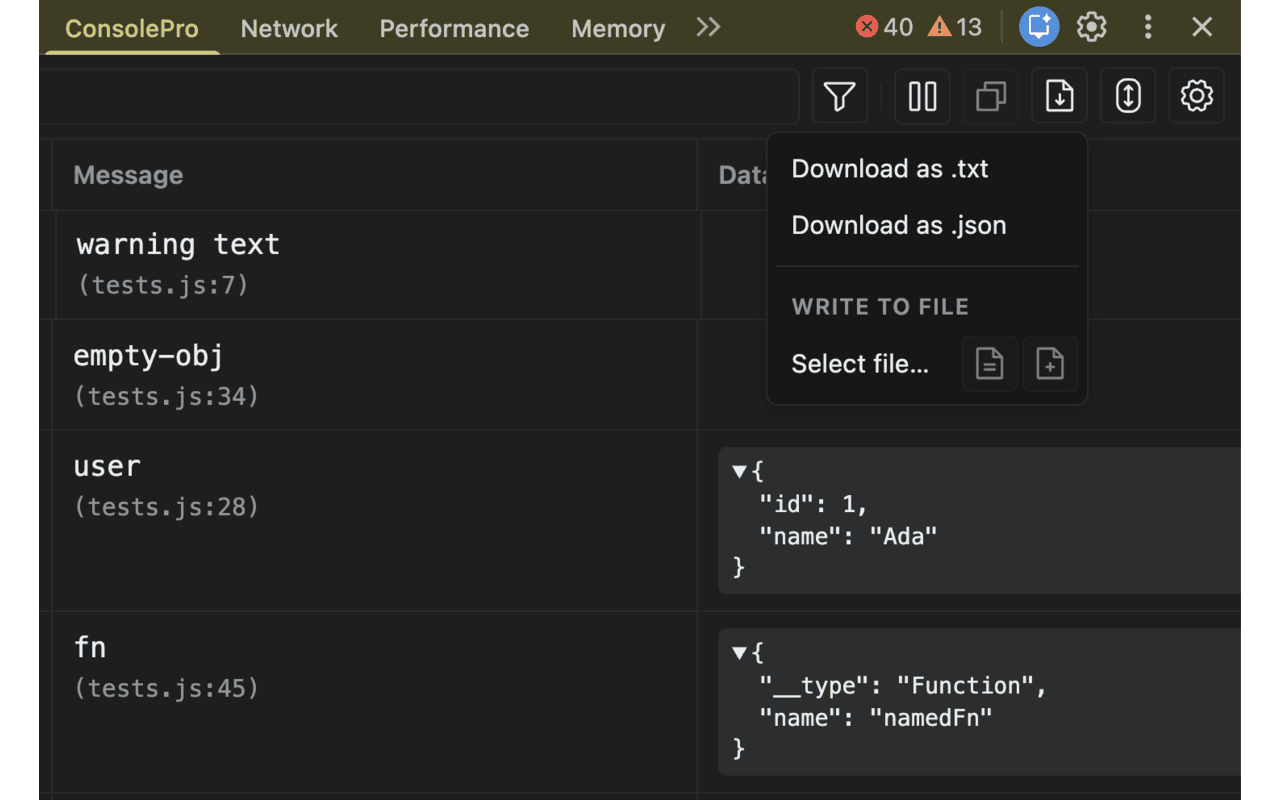Click source link tests.js:45
This screenshot has width=1280, height=800.
(x=167, y=688)
